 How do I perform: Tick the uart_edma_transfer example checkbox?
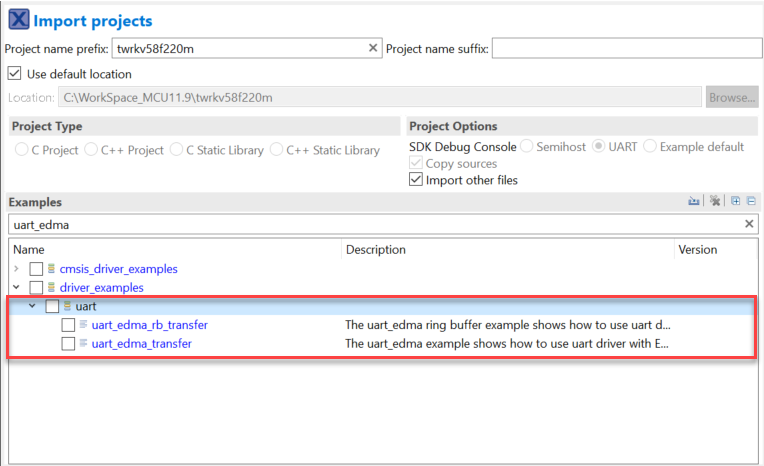(68, 344)
